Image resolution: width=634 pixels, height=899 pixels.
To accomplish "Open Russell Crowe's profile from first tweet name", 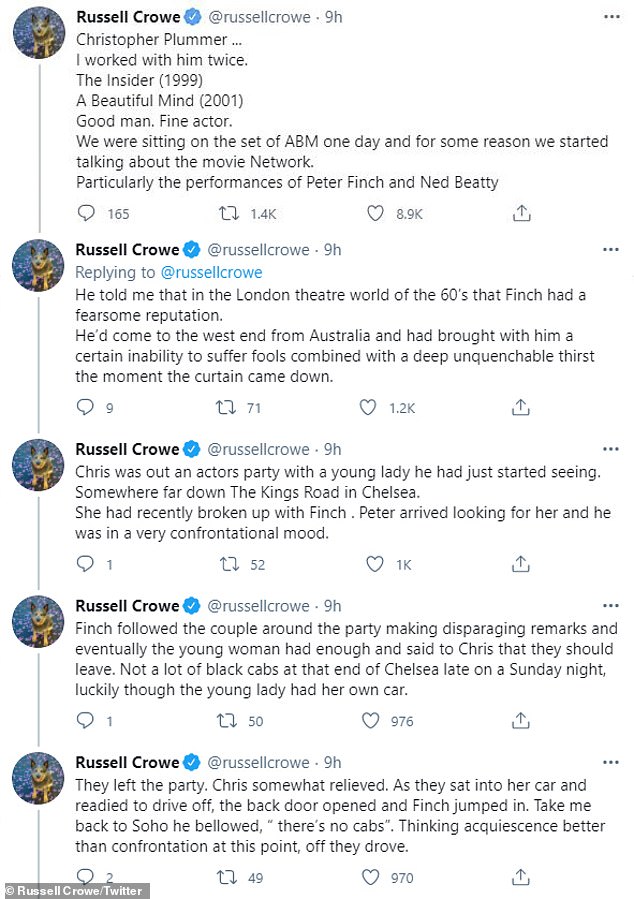I will coord(127,18).
